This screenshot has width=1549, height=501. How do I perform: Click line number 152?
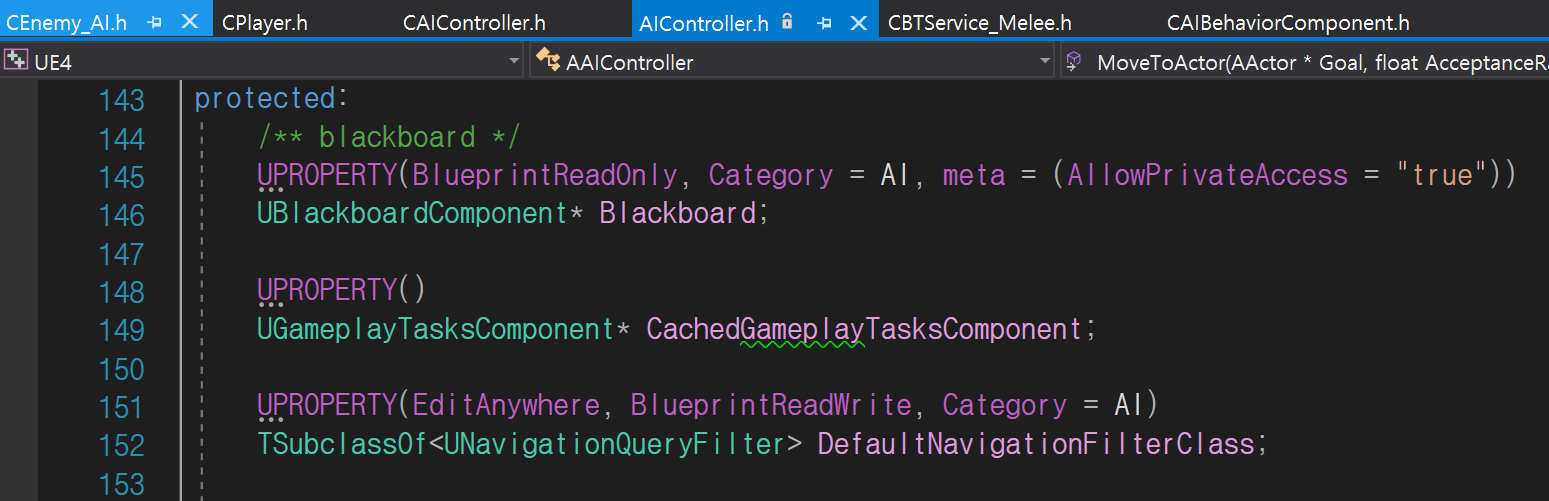[122, 445]
